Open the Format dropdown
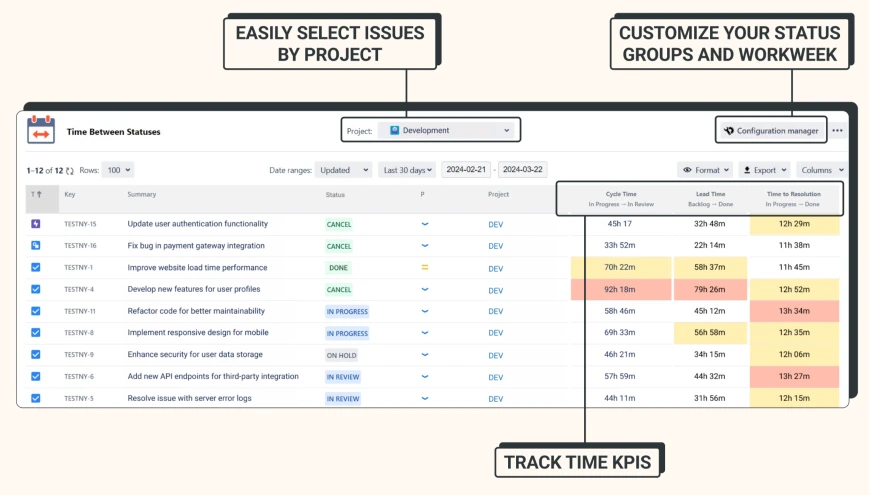Viewport: 870px width, 495px height. coord(705,170)
